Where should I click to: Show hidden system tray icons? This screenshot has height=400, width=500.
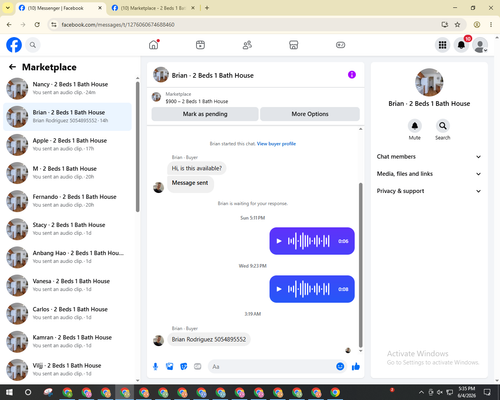(x=421, y=392)
